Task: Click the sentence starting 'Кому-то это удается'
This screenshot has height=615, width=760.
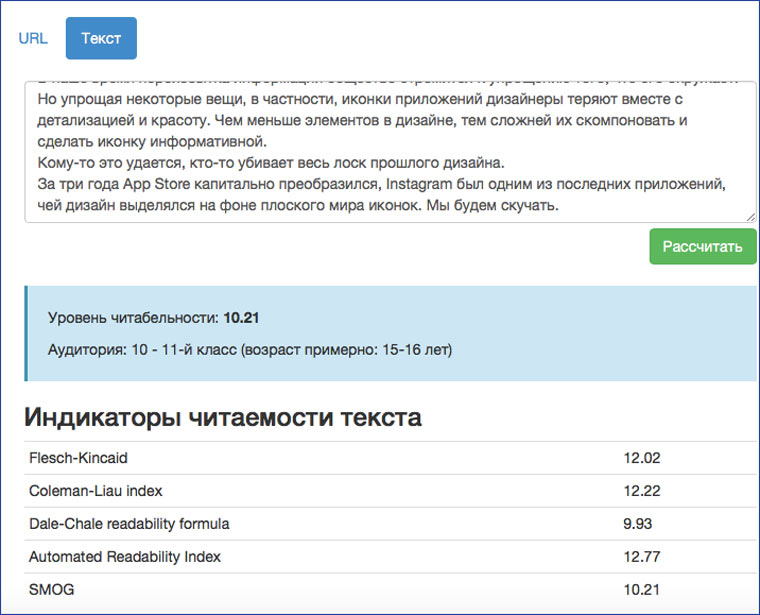Action: point(271,163)
